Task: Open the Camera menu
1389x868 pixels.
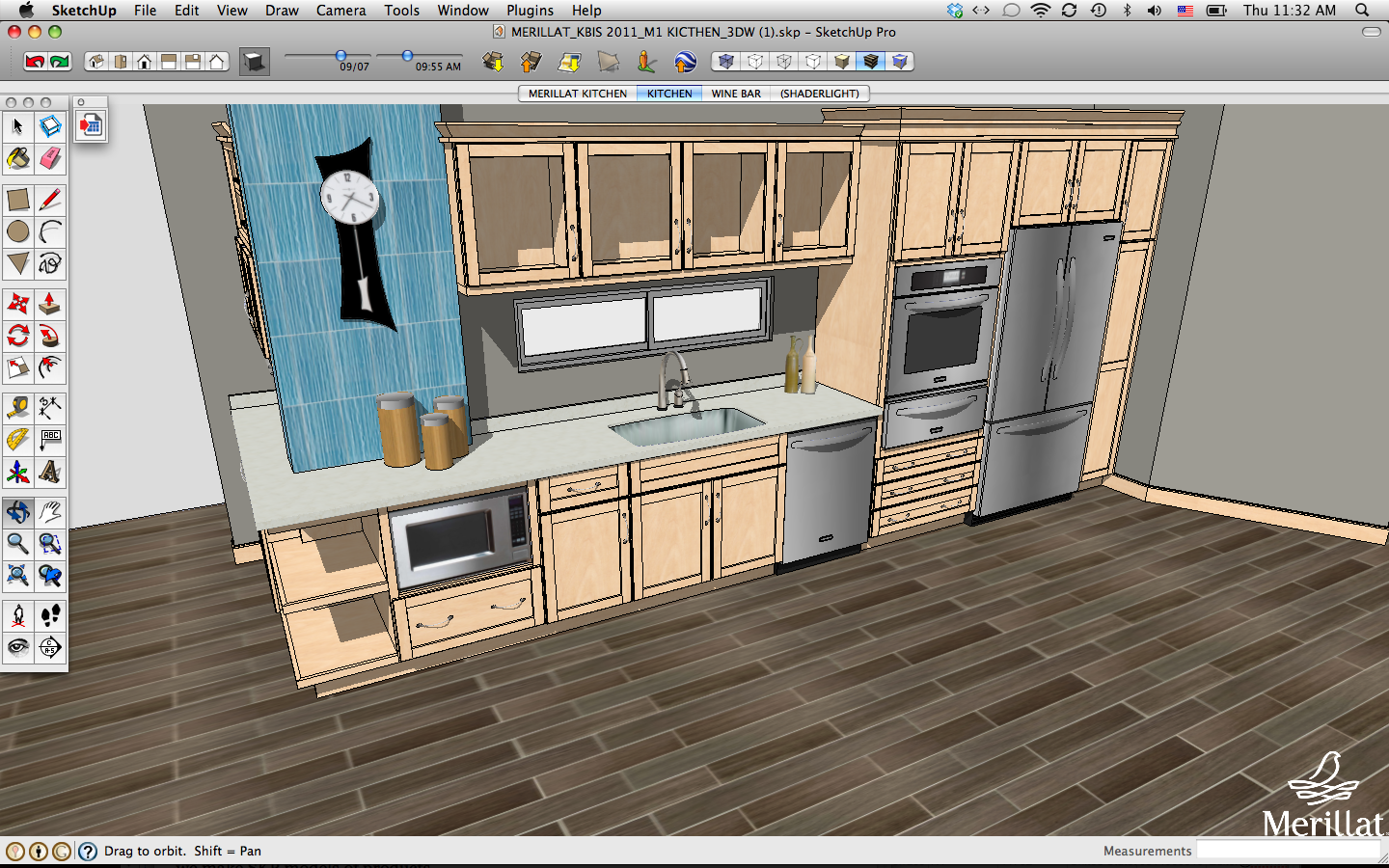Action: pyautogui.click(x=340, y=11)
